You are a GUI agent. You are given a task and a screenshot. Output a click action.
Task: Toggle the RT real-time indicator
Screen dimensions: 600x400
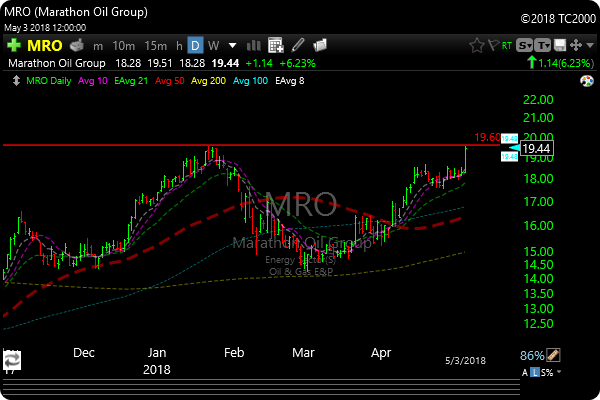coord(509,45)
